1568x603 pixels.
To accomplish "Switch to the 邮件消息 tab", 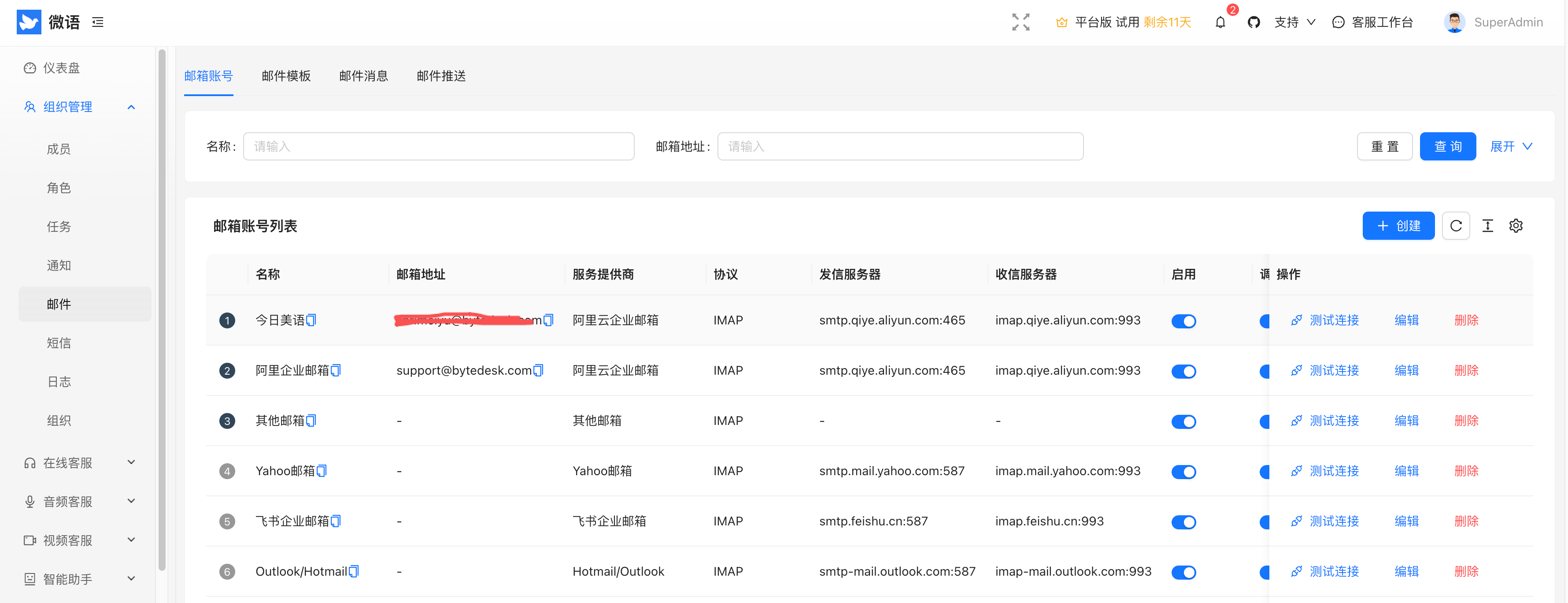I will (x=363, y=76).
